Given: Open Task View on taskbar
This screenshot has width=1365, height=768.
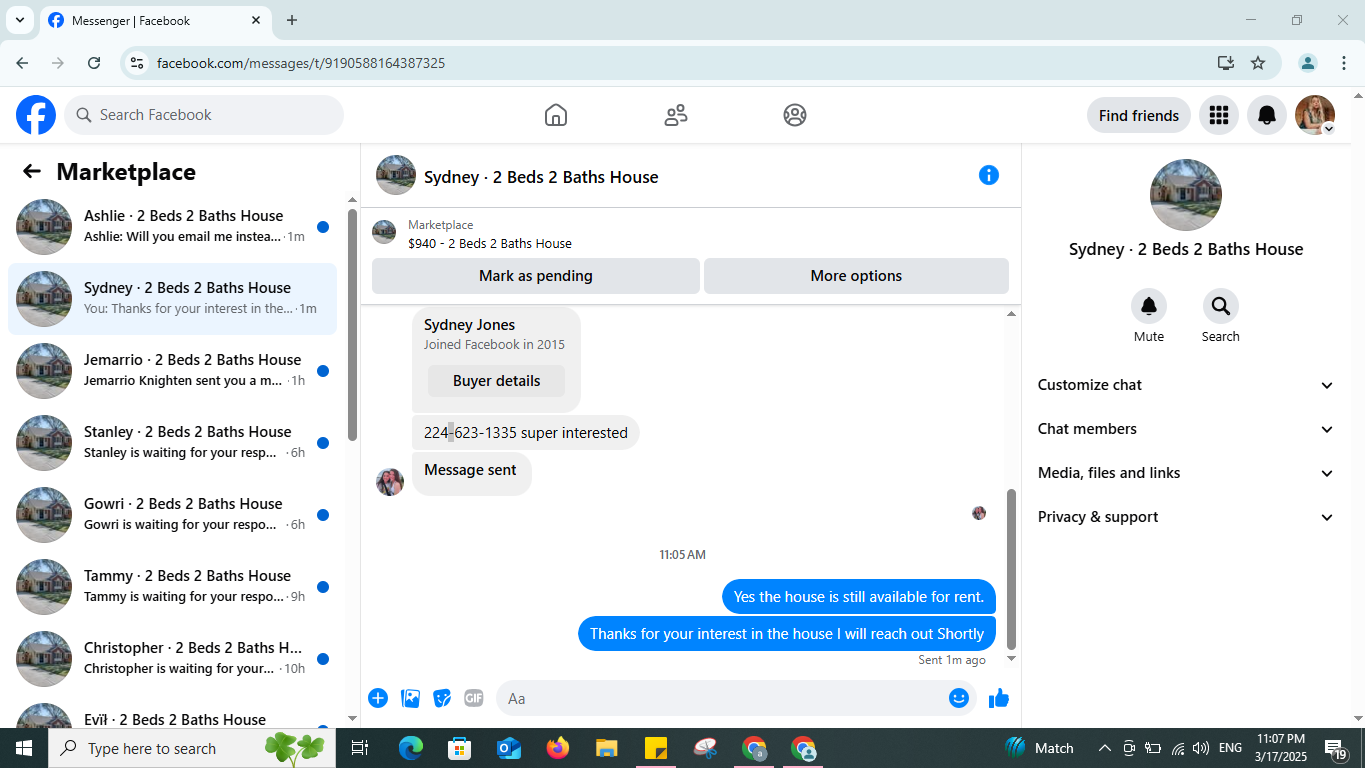Looking at the screenshot, I should (360, 748).
